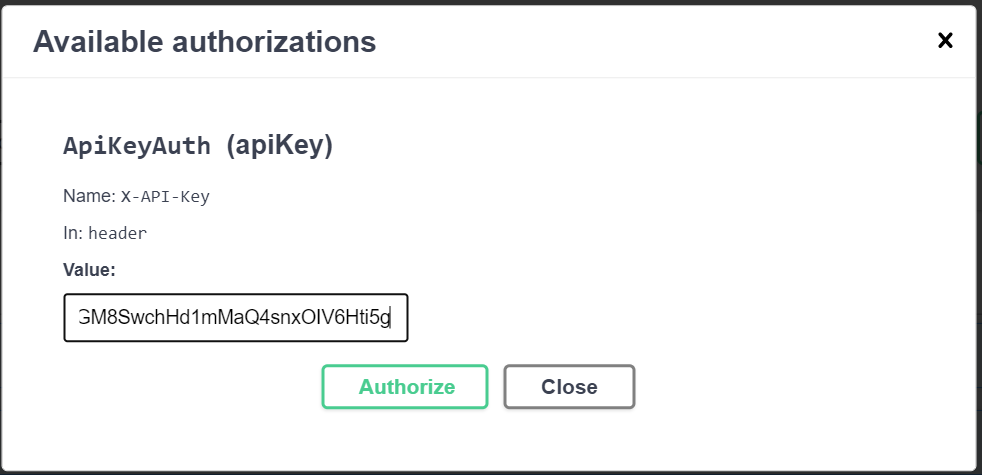
Task: Click blank header area between title and X
Action: (650, 42)
